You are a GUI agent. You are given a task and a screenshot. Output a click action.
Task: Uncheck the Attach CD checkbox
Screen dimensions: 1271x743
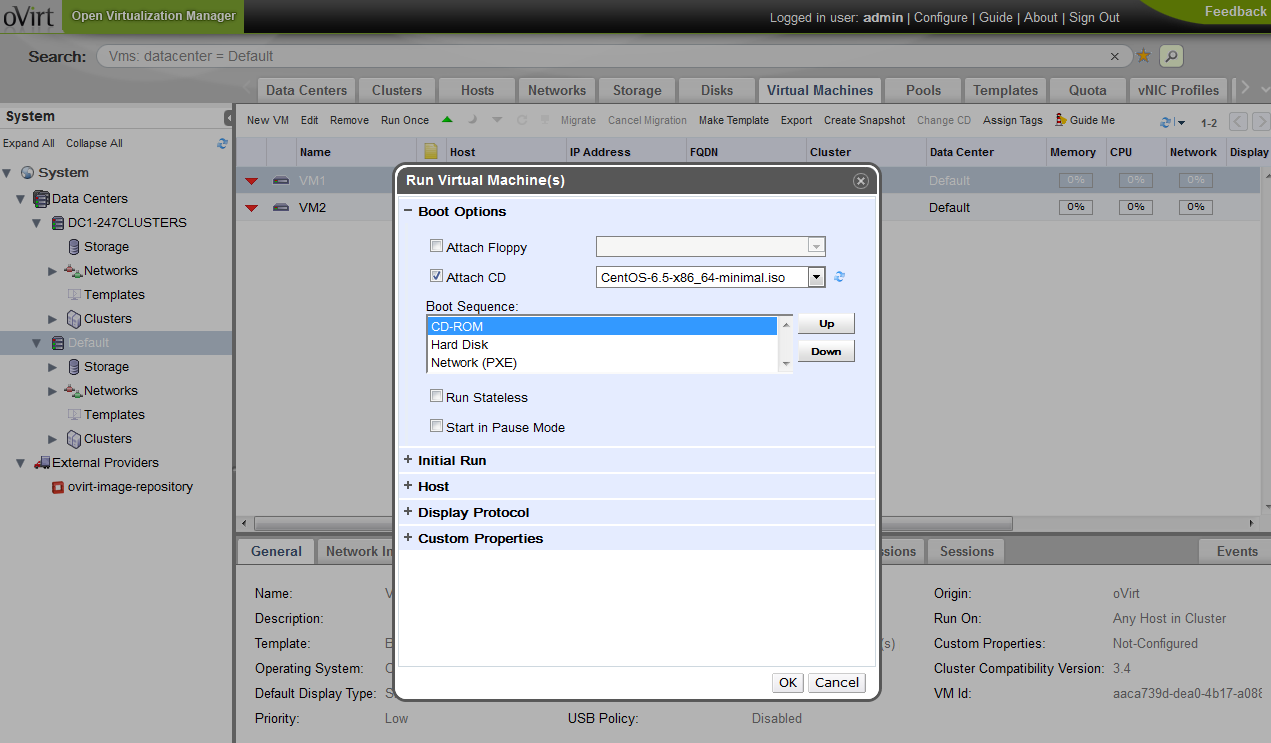pyautogui.click(x=436, y=276)
